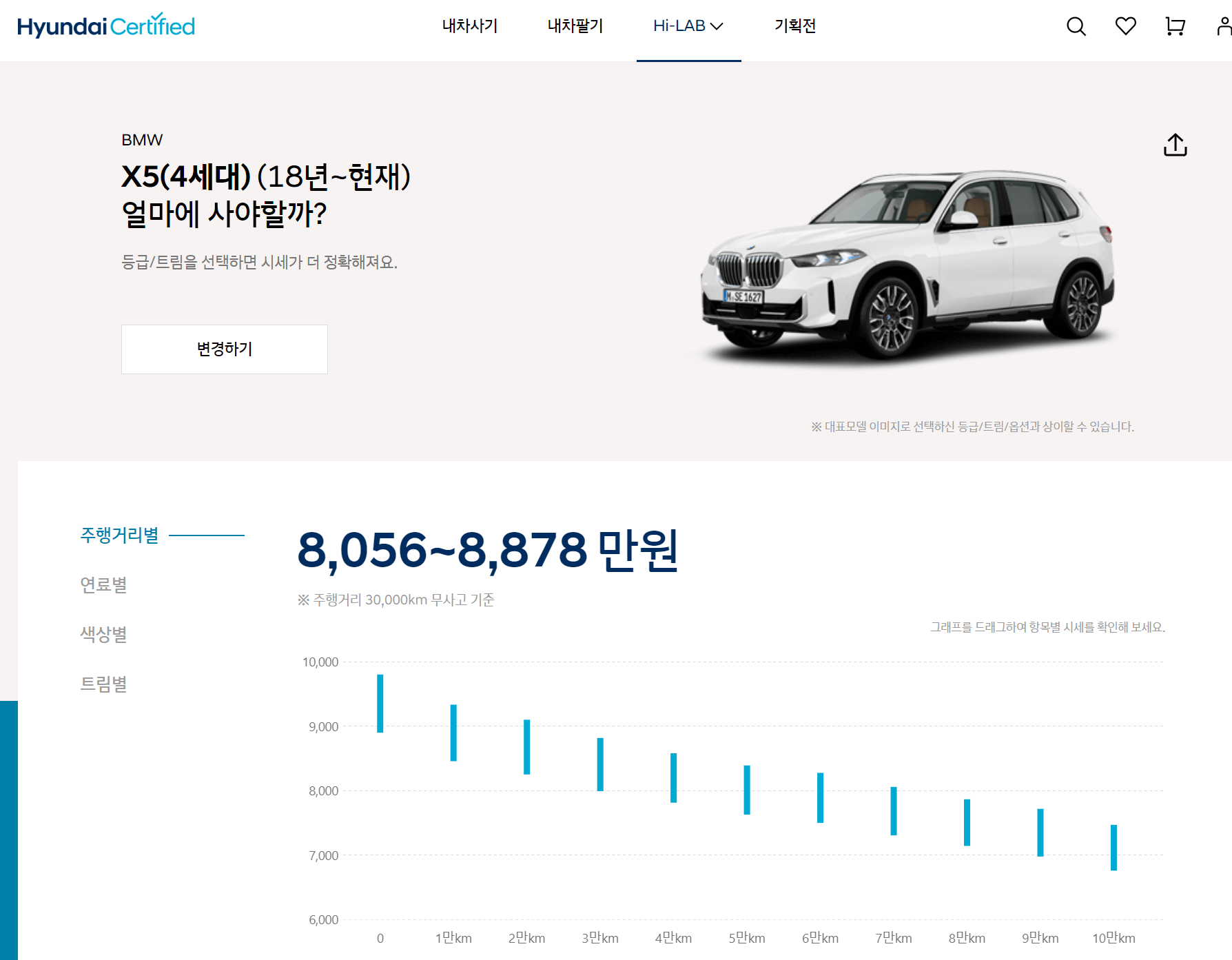Image resolution: width=1232 pixels, height=960 pixels.
Task: Select the 트림별 tab
Action: pos(103,684)
